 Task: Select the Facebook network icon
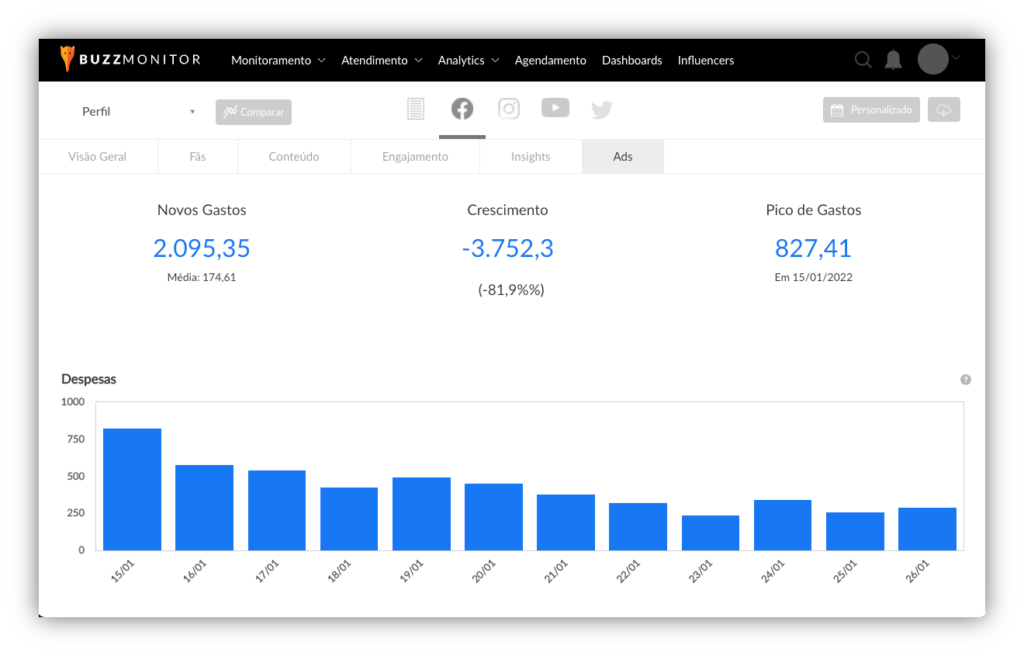click(x=462, y=109)
